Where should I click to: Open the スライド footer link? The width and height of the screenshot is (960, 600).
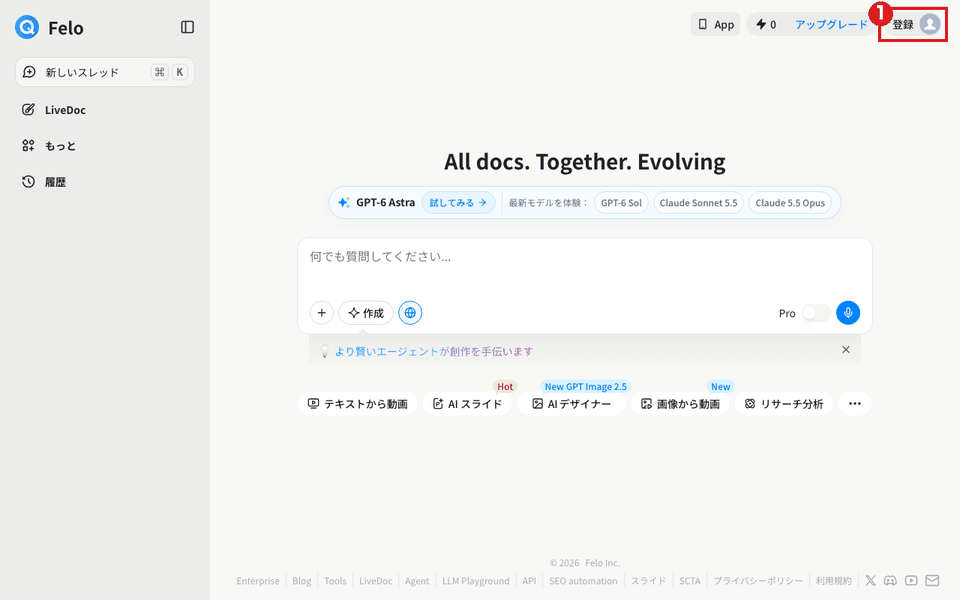[648, 580]
